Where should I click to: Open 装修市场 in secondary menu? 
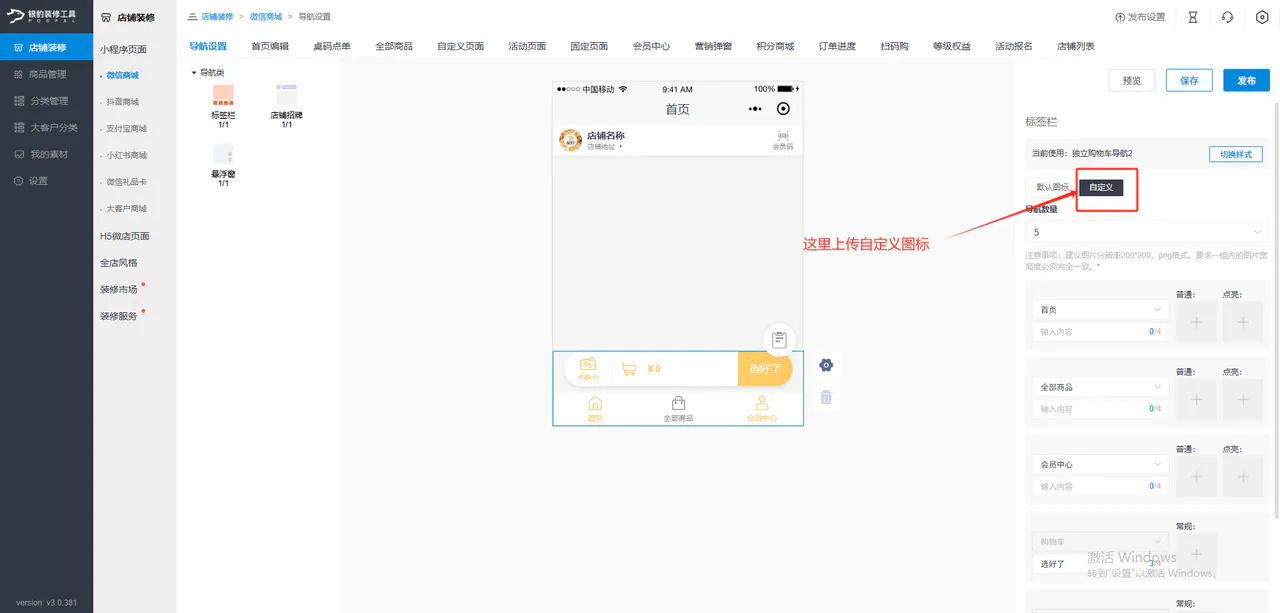tap(119, 289)
